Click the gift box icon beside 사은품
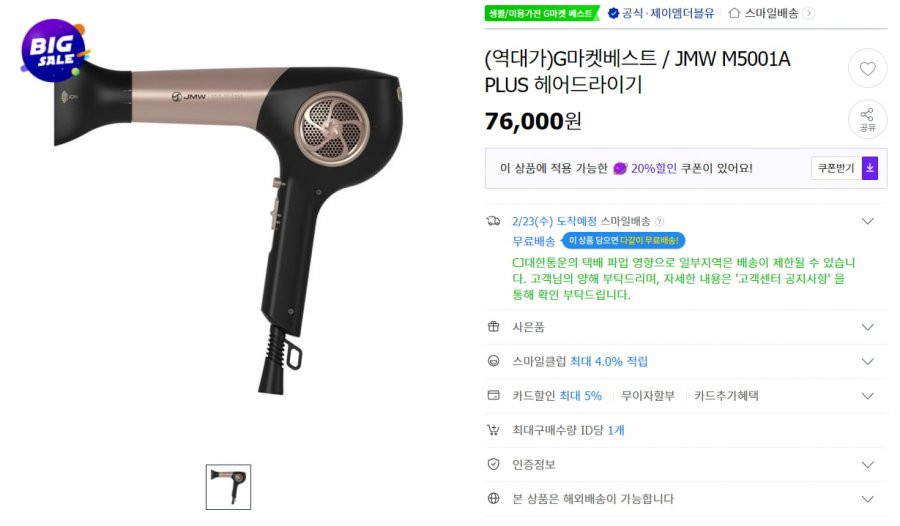This screenshot has width=900, height=526. click(x=493, y=327)
